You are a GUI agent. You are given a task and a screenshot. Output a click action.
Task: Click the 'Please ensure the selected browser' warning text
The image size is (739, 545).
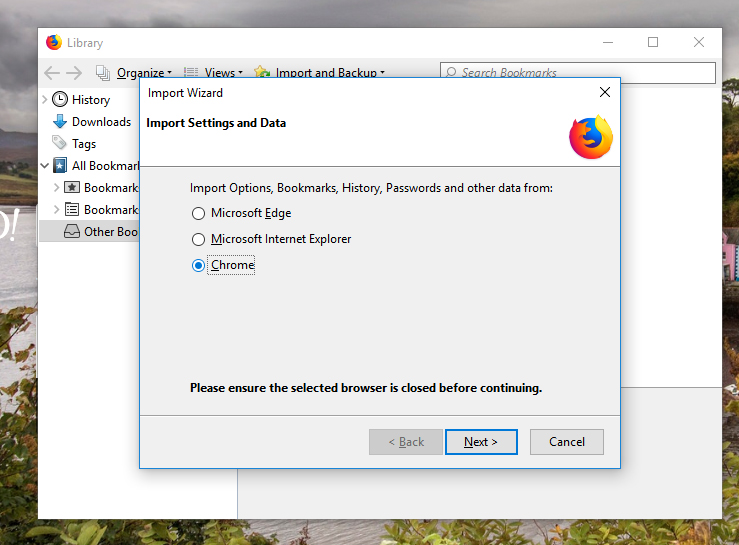(x=366, y=388)
